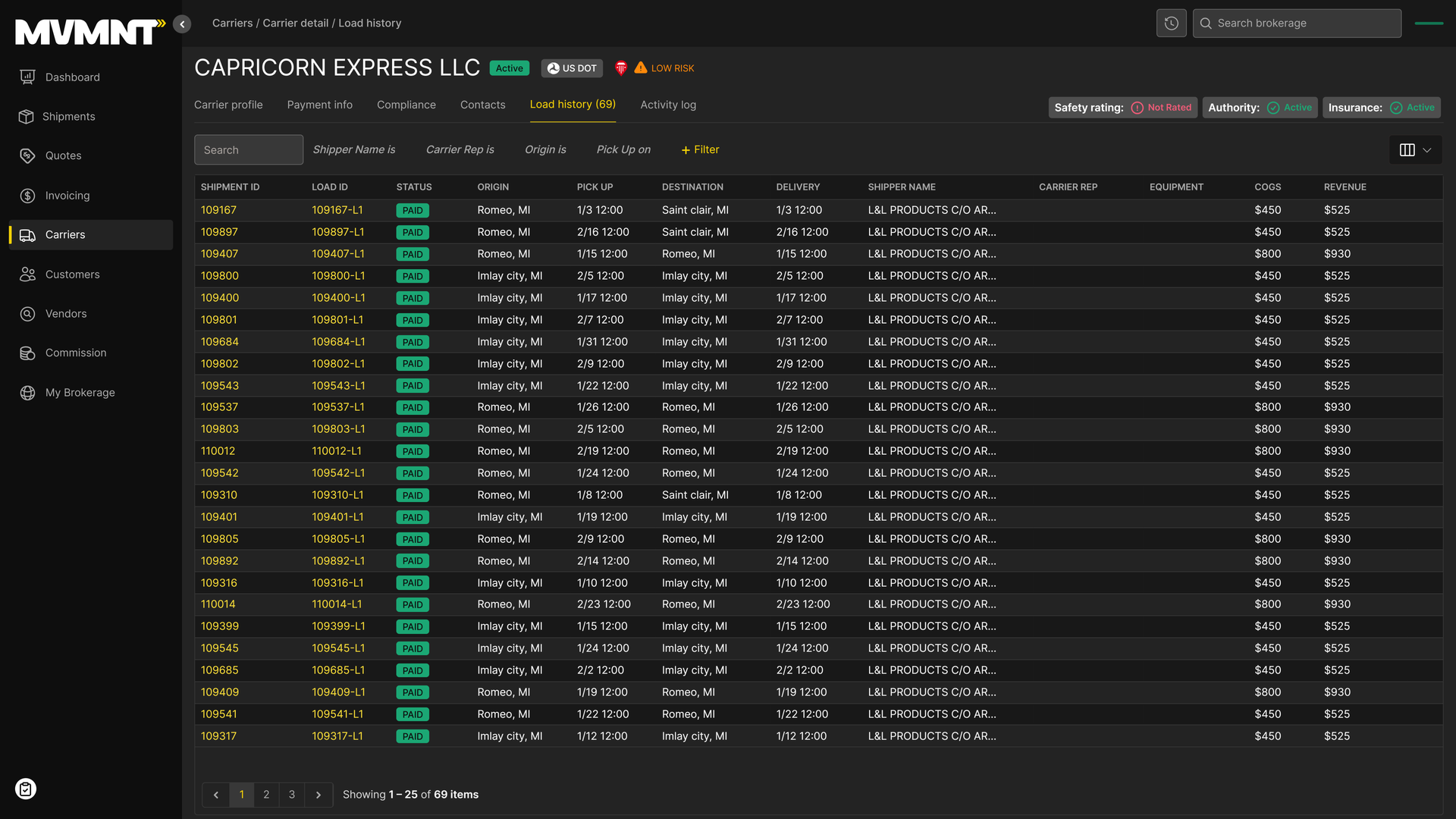
Task: Select the Carriers truck icon
Action: click(x=27, y=235)
